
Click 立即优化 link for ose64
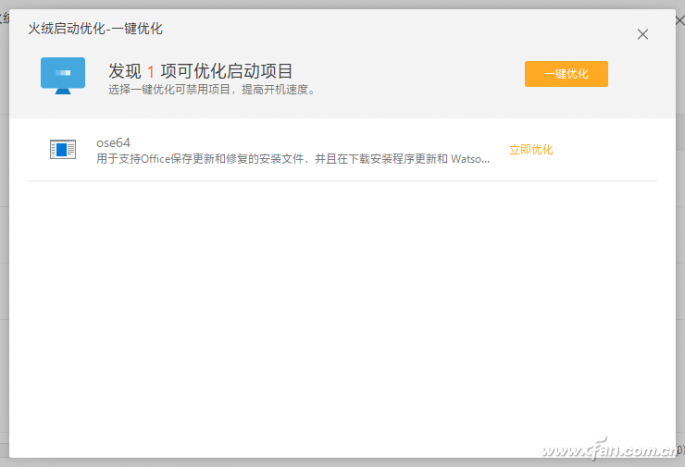(531, 150)
